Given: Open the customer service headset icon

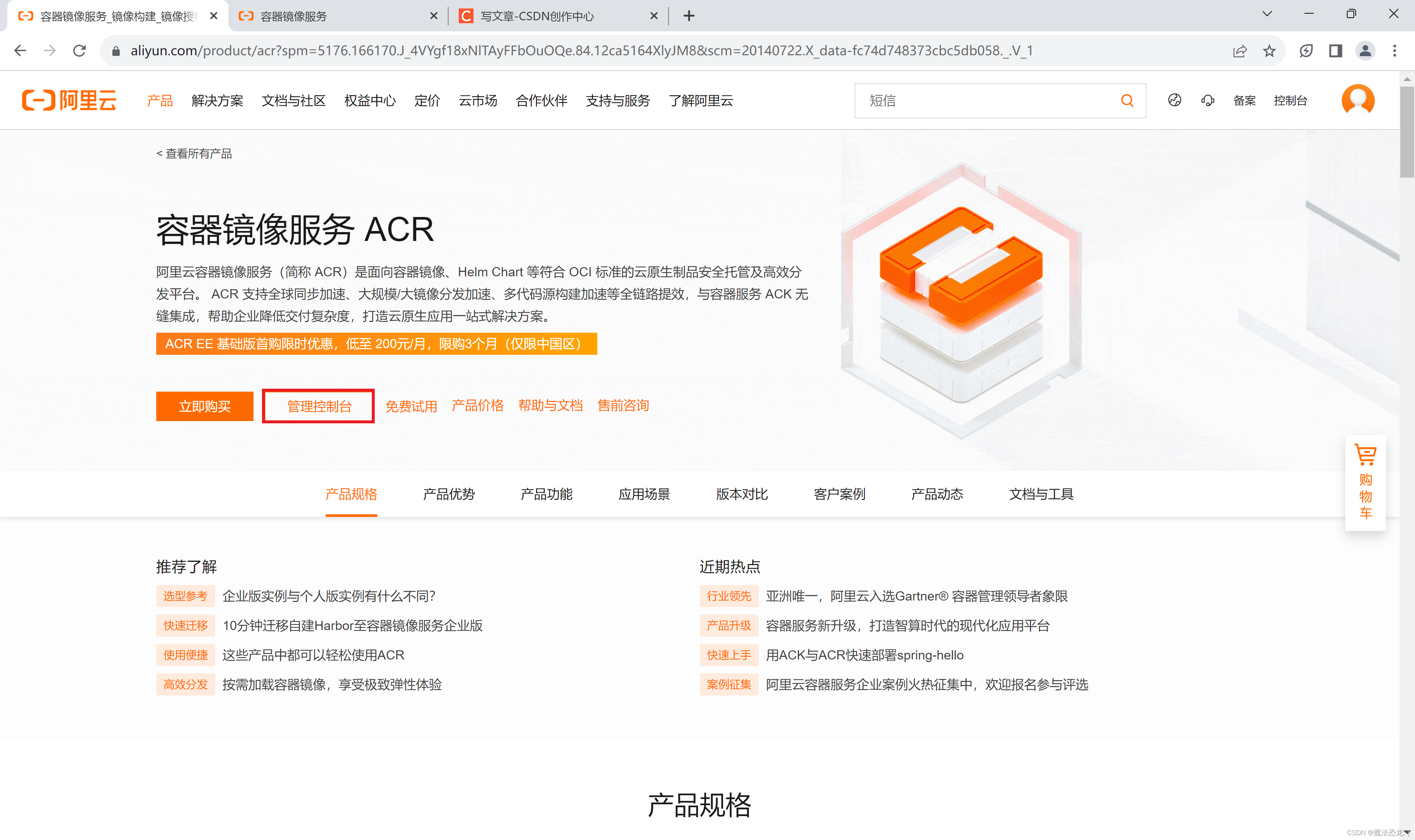Looking at the screenshot, I should coord(1207,101).
